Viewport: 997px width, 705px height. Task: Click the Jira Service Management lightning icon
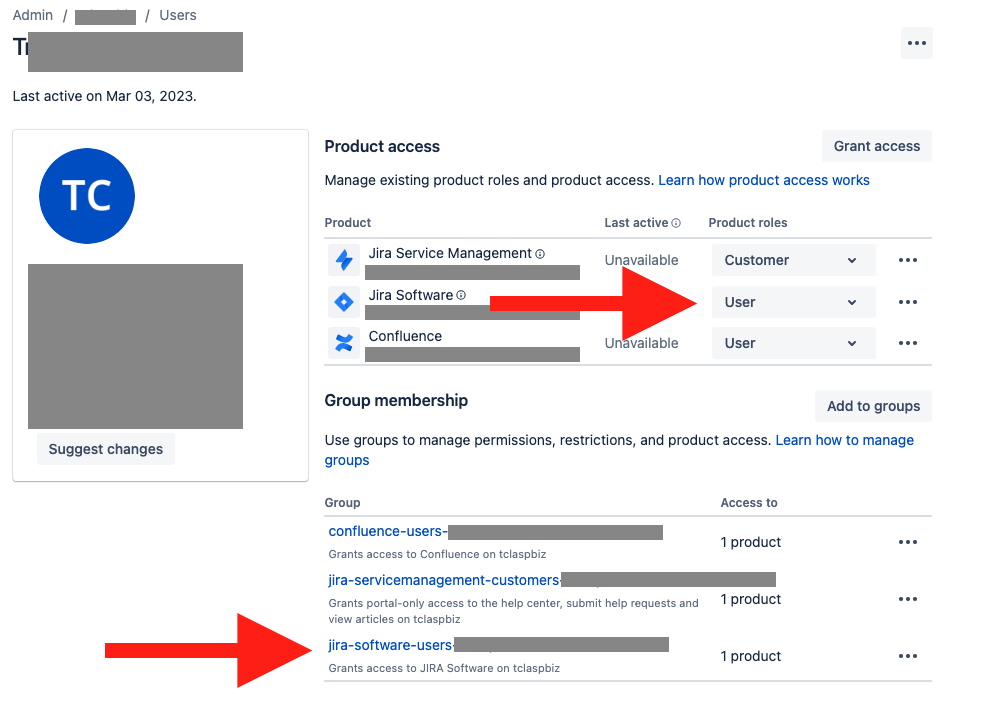point(344,260)
